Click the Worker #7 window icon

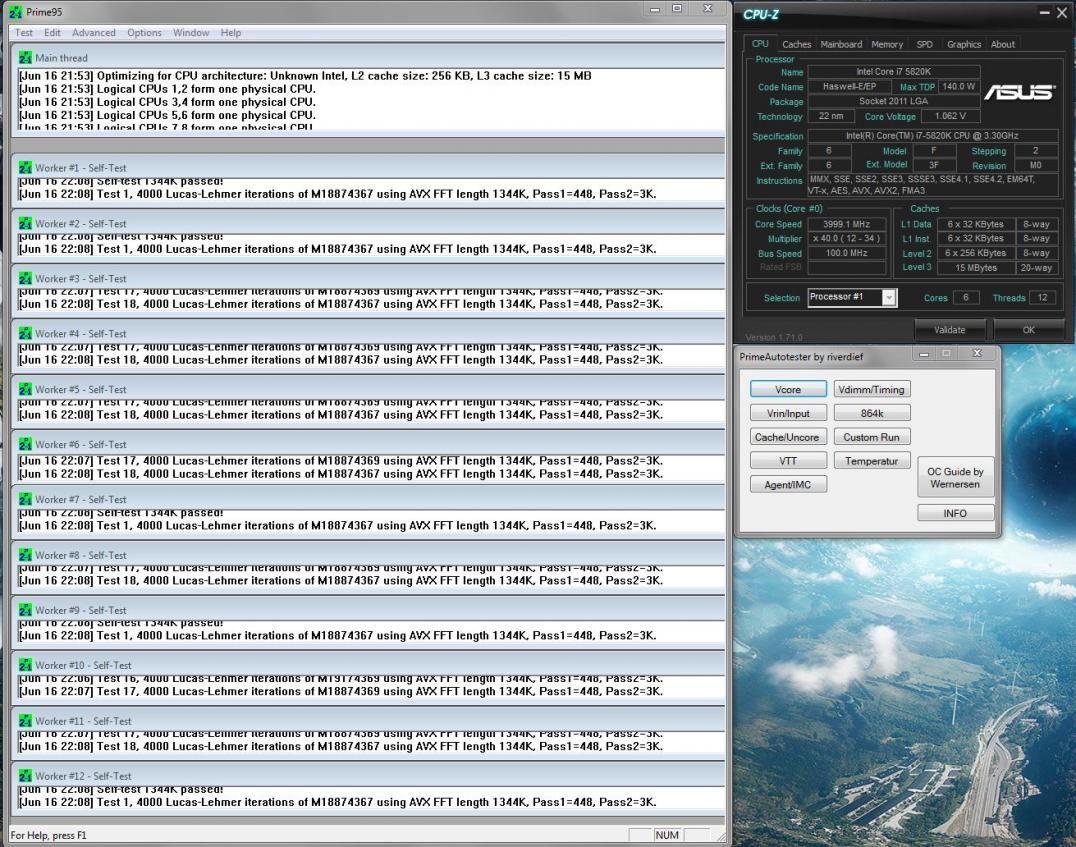25,499
